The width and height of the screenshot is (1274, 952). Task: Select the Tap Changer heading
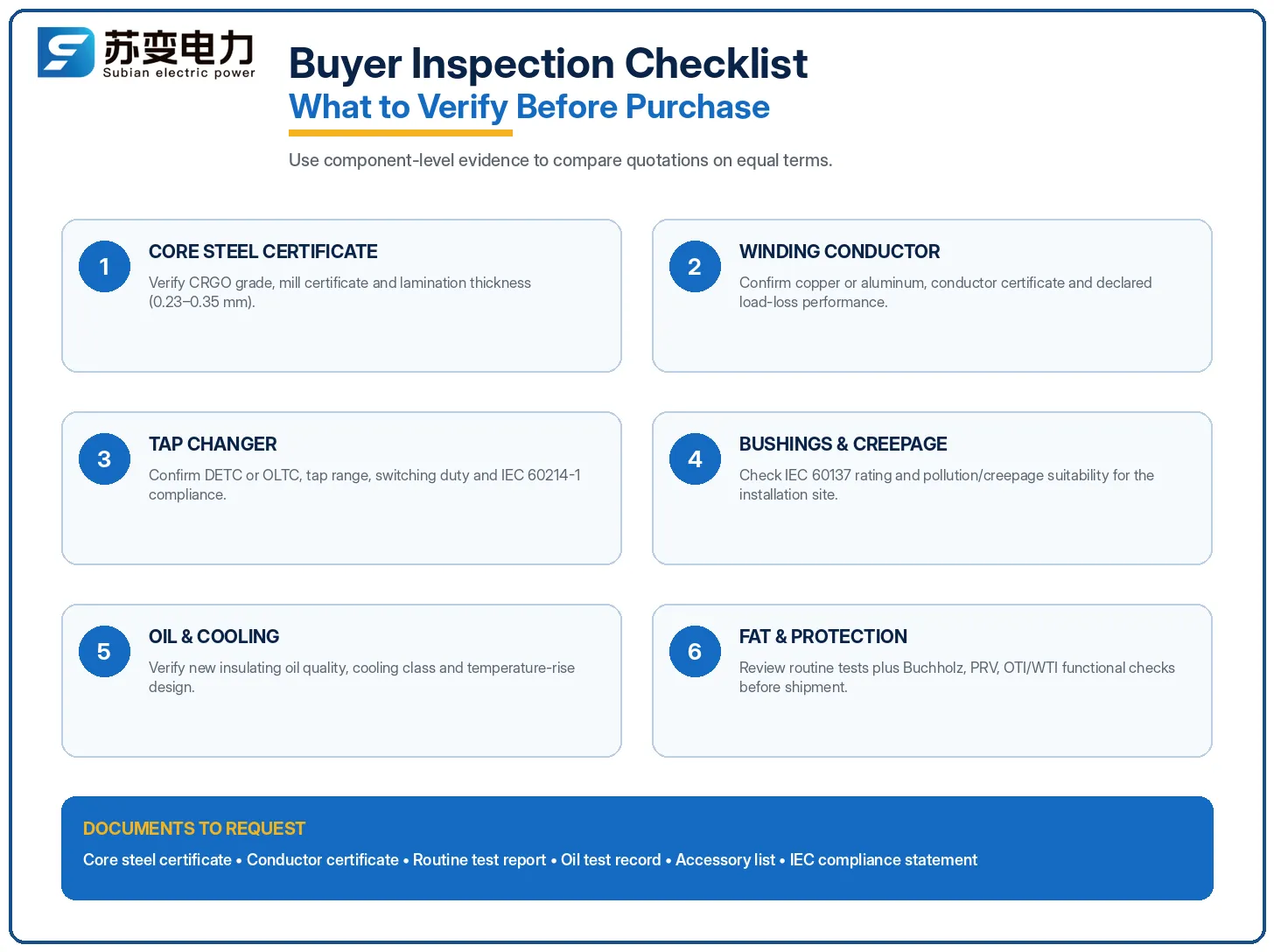tap(213, 444)
